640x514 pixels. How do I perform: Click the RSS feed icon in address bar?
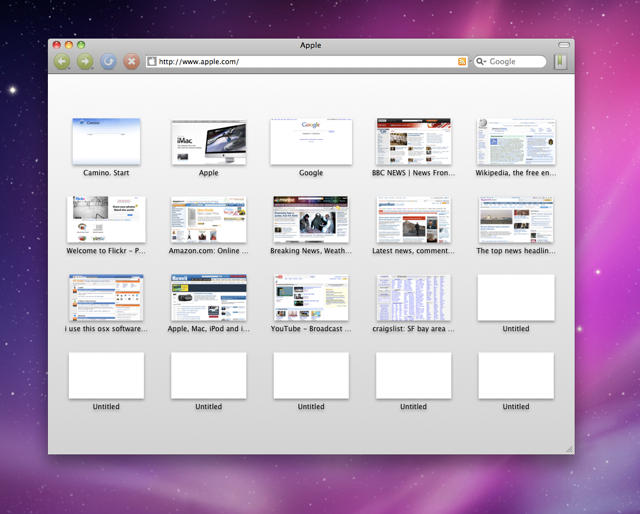(462, 62)
